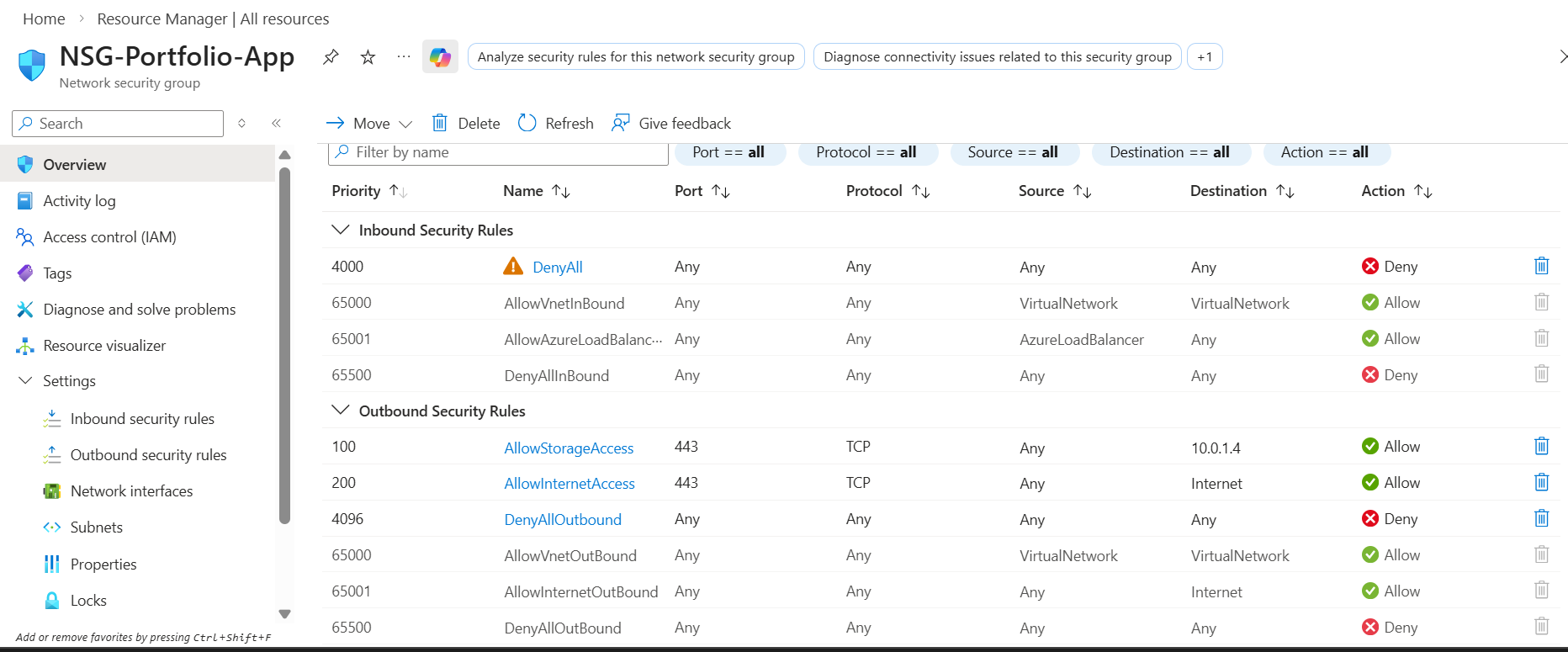The height and width of the screenshot is (652, 1568).
Task: Click Analyze security rules suggestion button
Action: tap(635, 56)
